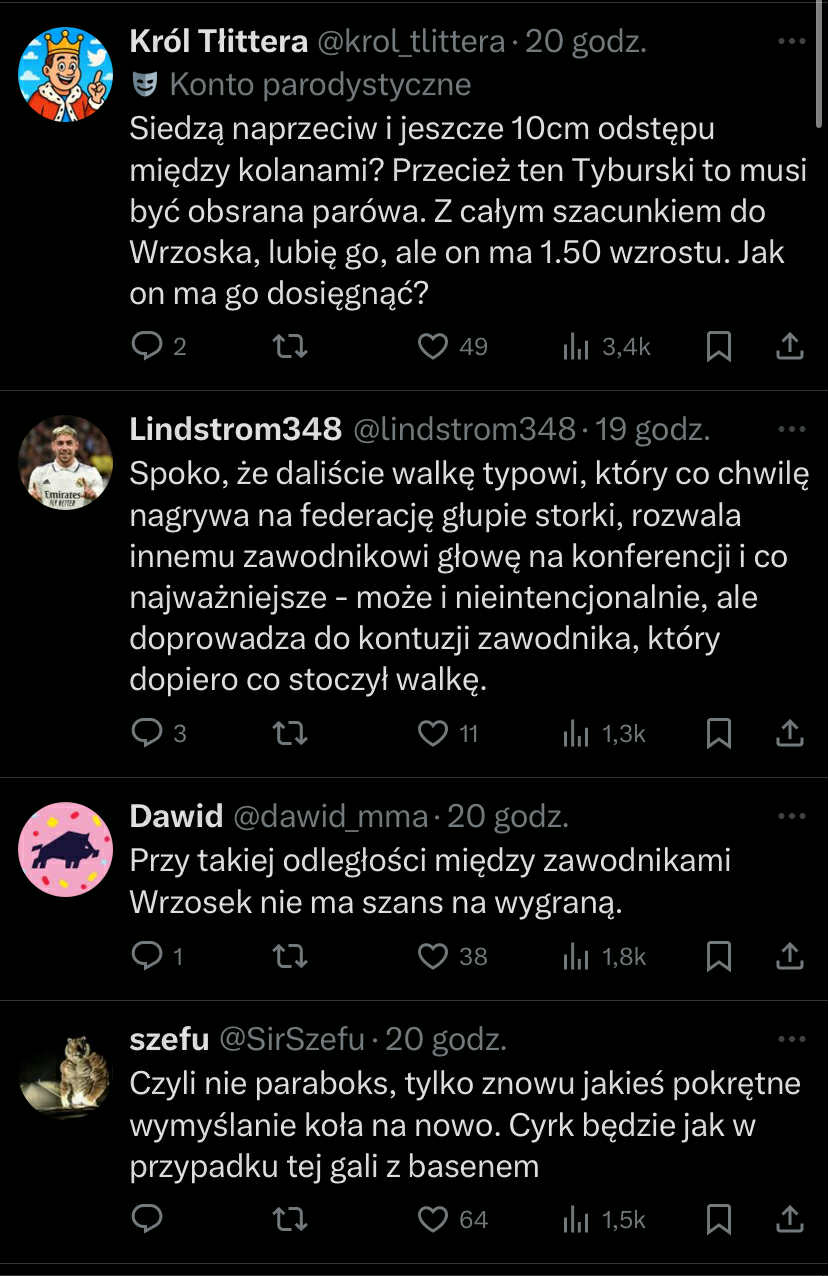Image resolution: width=828 pixels, height=1276 pixels.
Task: Open more options for Lindstrom348's tweet
Action: (791, 430)
